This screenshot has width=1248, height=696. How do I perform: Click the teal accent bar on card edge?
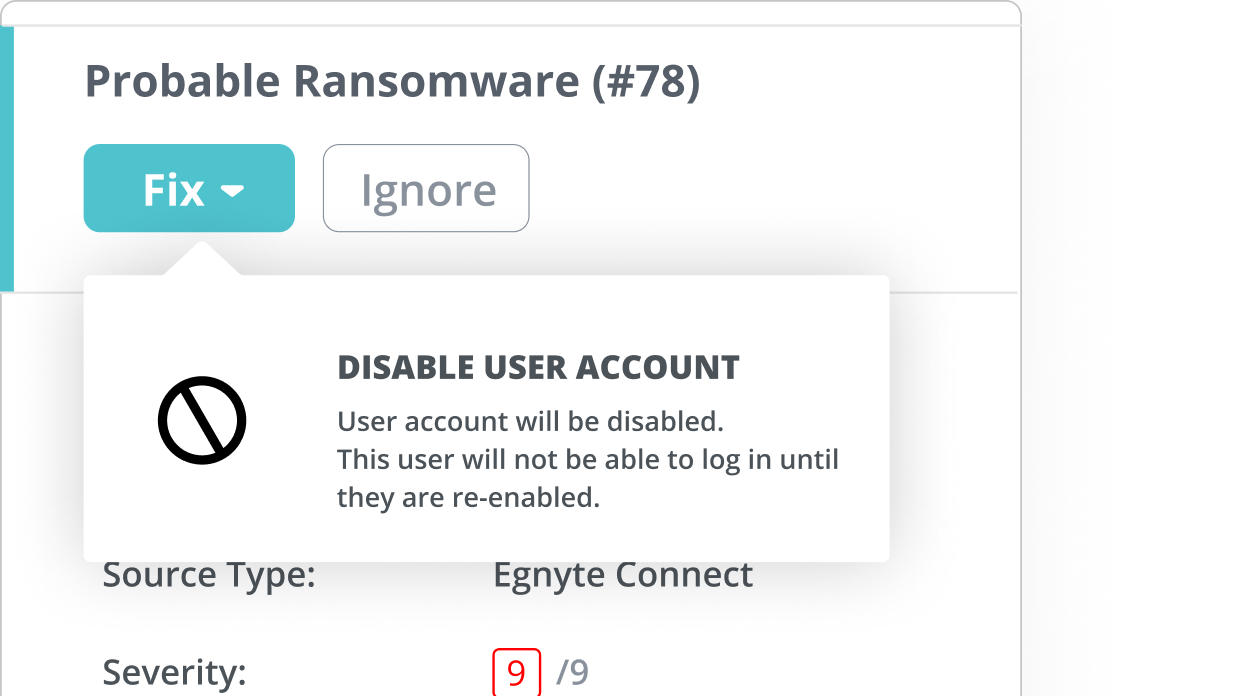click(x=7, y=158)
